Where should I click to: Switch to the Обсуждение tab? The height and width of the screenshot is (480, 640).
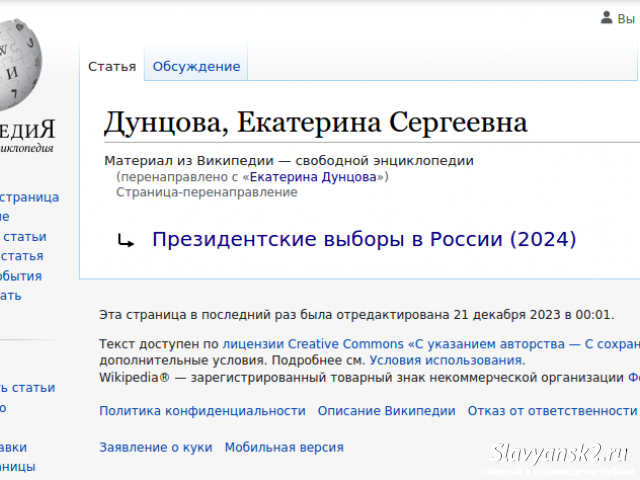coord(196,67)
